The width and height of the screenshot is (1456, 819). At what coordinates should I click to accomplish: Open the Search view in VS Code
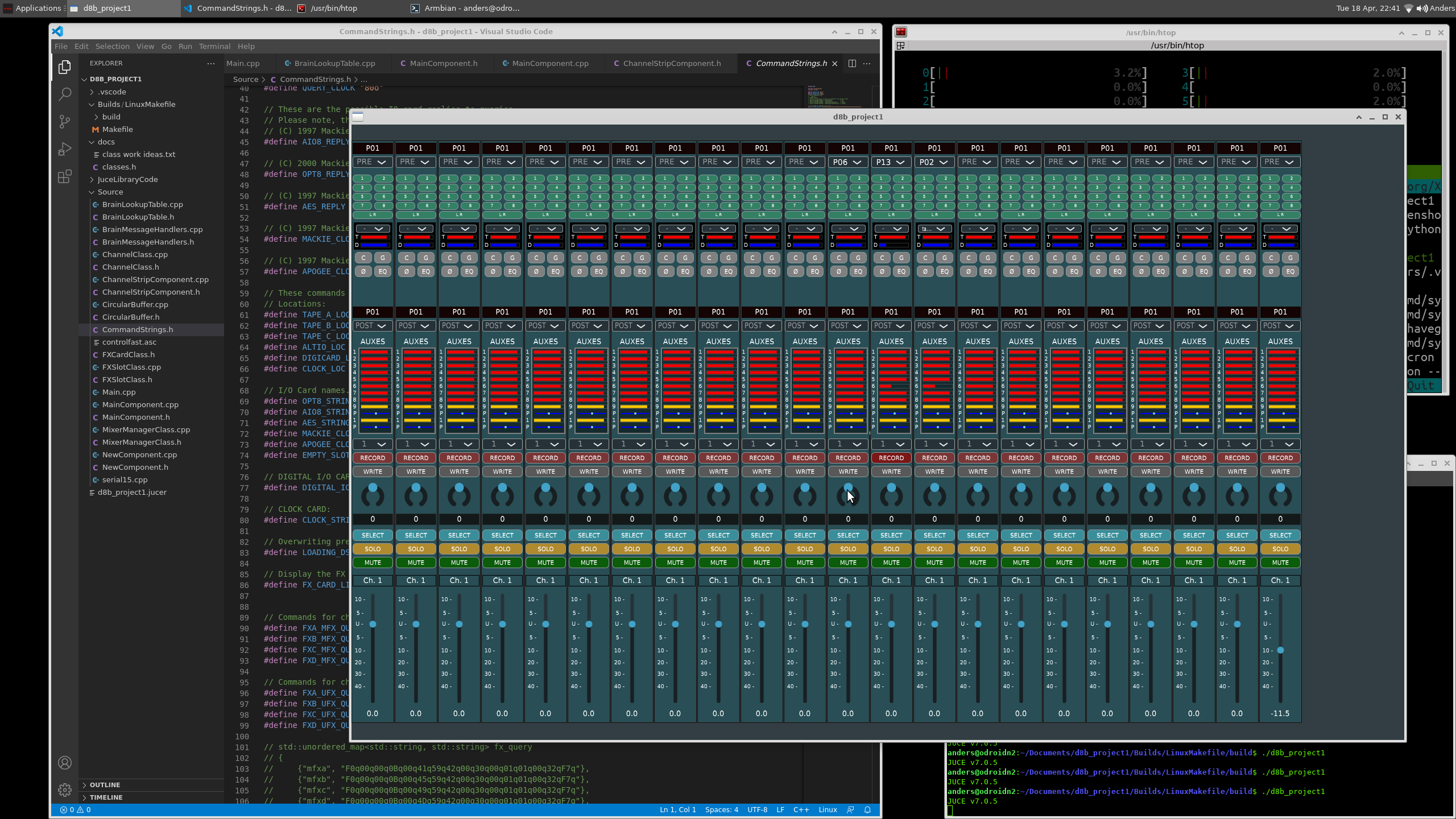pyautogui.click(x=65, y=94)
